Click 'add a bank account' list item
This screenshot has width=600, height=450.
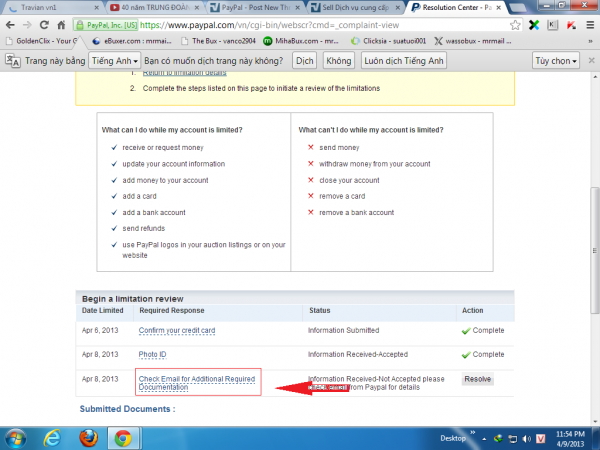(154, 212)
